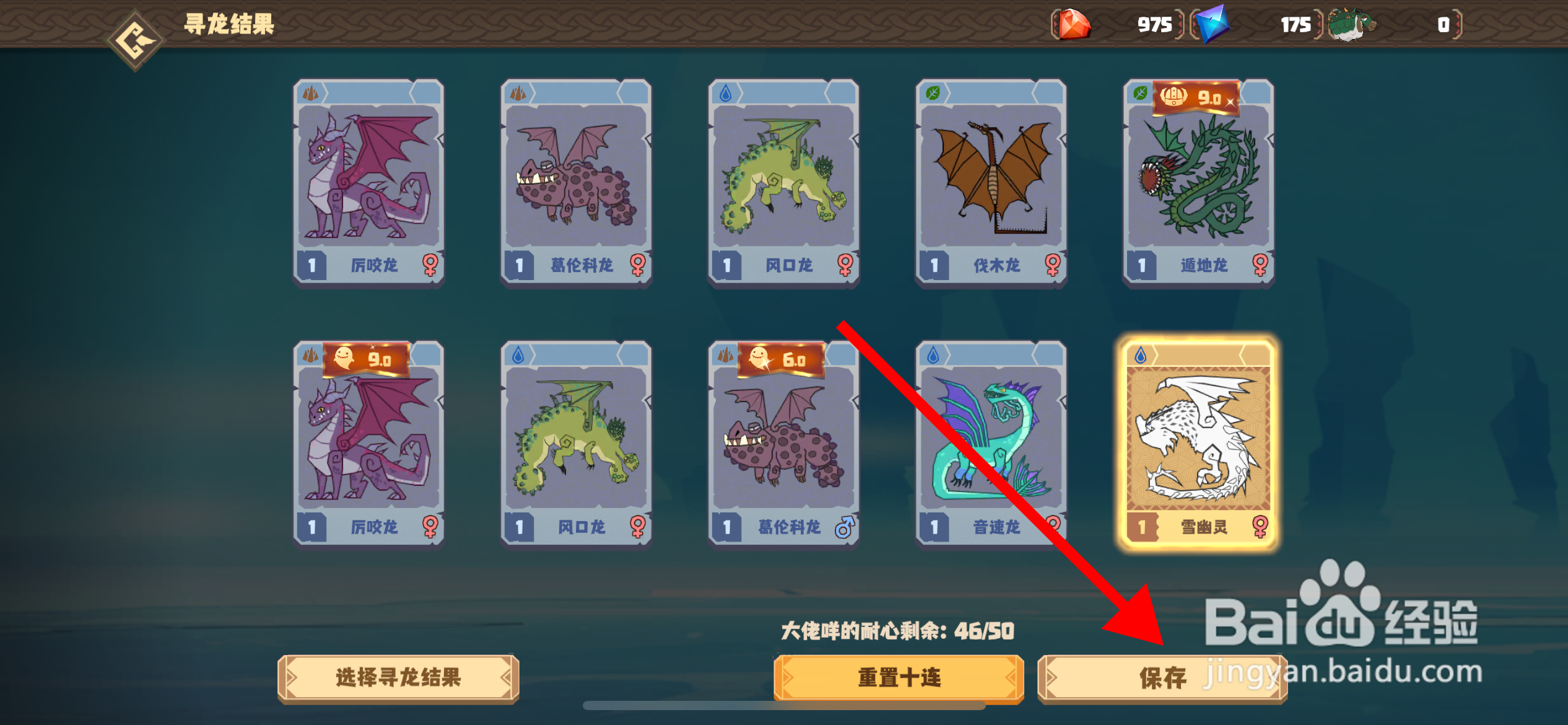Open 选择寻龙结果 result selection
The image size is (1568, 725).
(398, 678)
